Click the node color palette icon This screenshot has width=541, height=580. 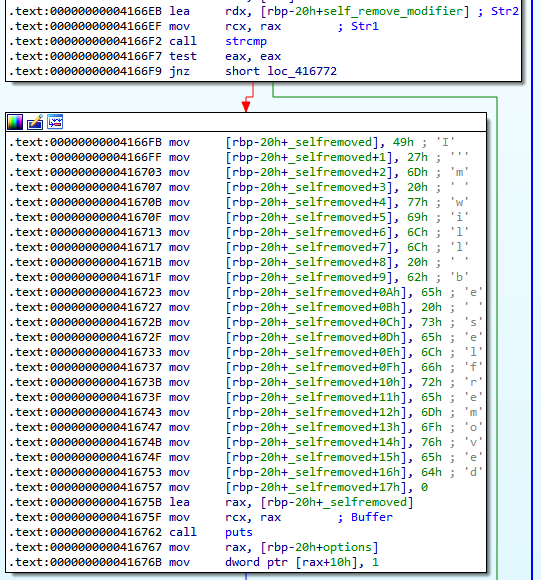pos(15,122)
